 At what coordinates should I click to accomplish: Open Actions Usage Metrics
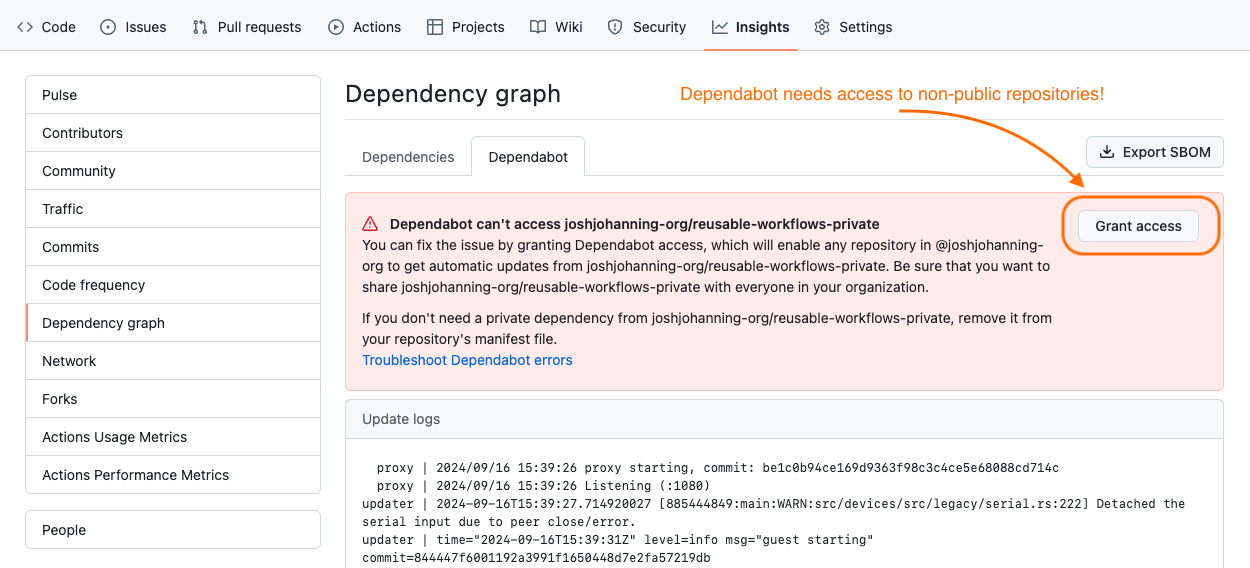pos(114,437)
